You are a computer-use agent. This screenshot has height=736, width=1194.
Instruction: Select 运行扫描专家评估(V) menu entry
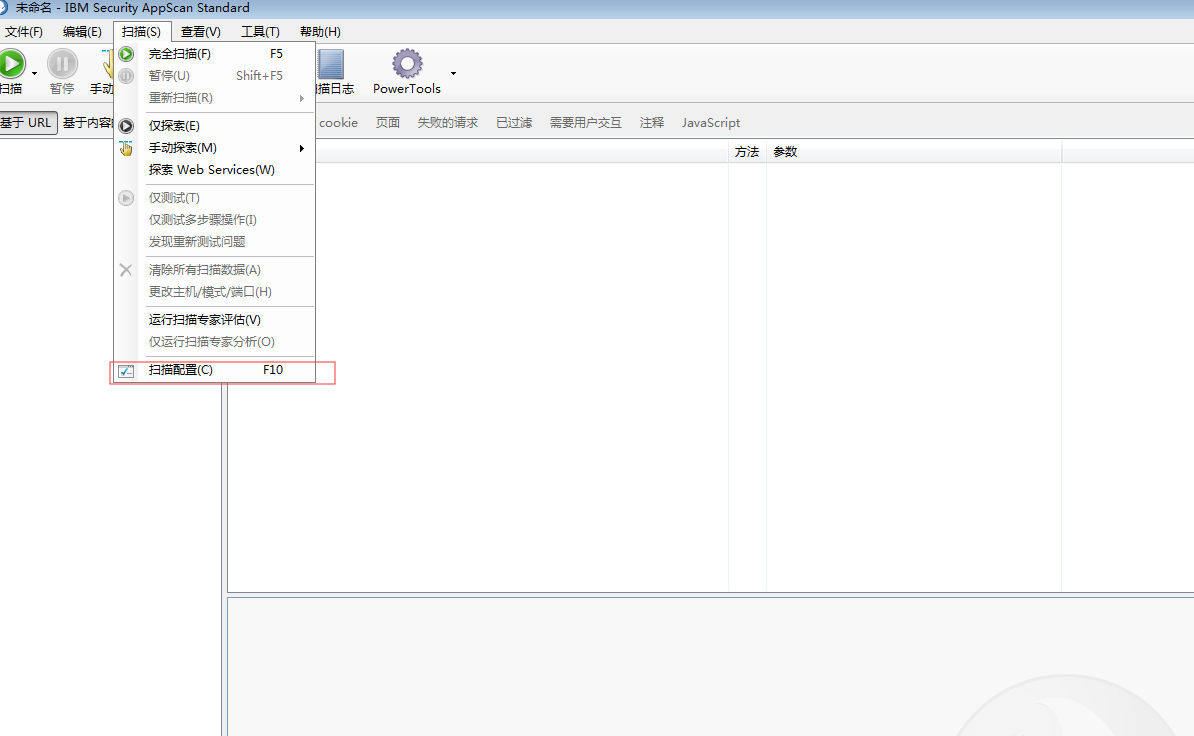215,320
